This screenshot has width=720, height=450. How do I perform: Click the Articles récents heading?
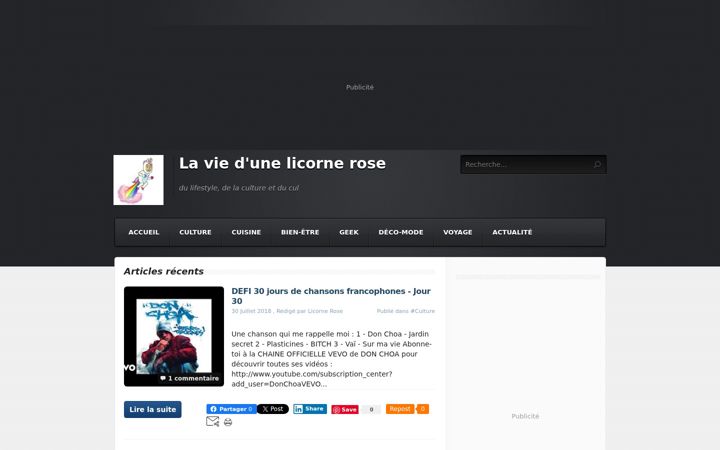coord(163,271)
